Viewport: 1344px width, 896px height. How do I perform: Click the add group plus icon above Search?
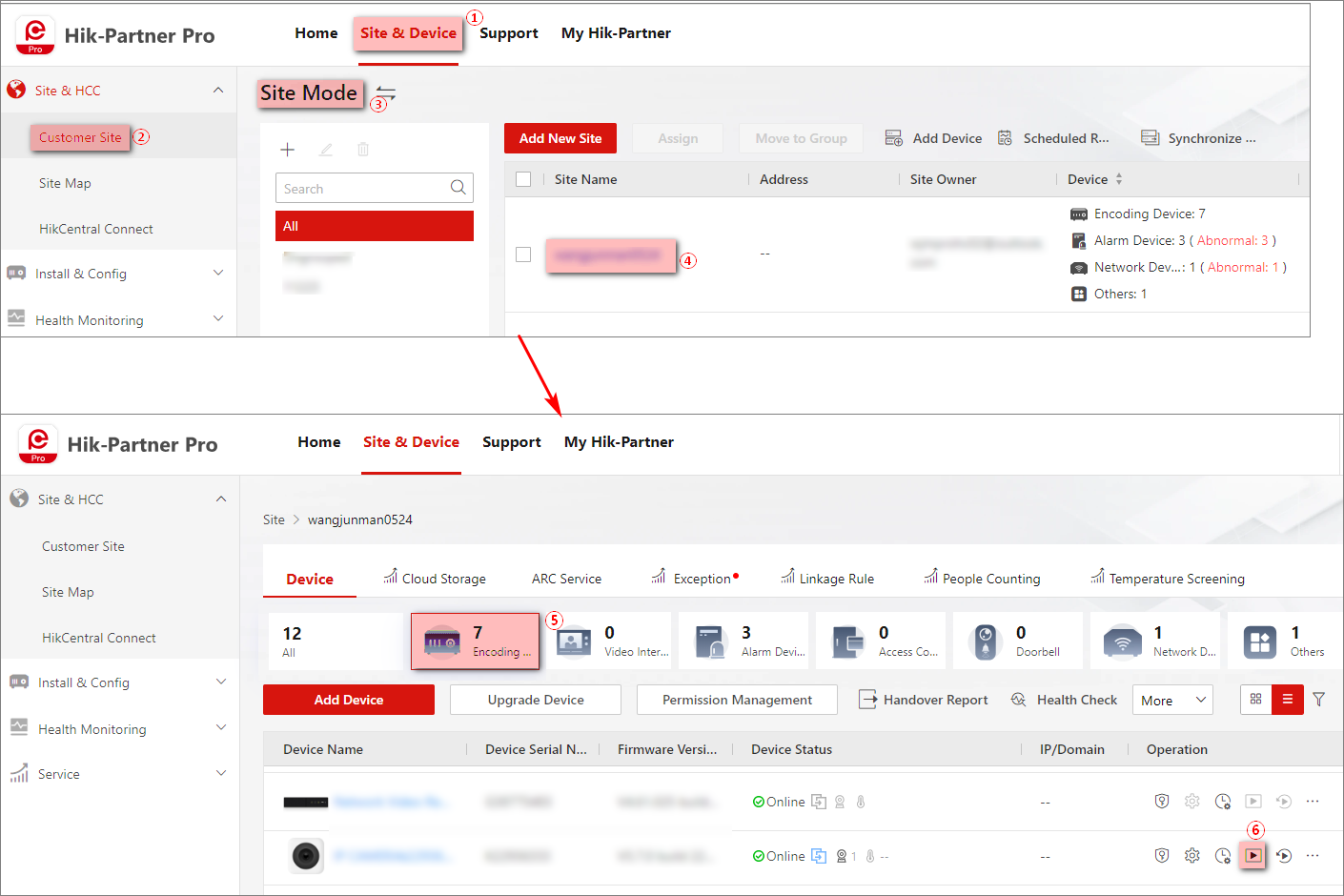coord(287,150)
